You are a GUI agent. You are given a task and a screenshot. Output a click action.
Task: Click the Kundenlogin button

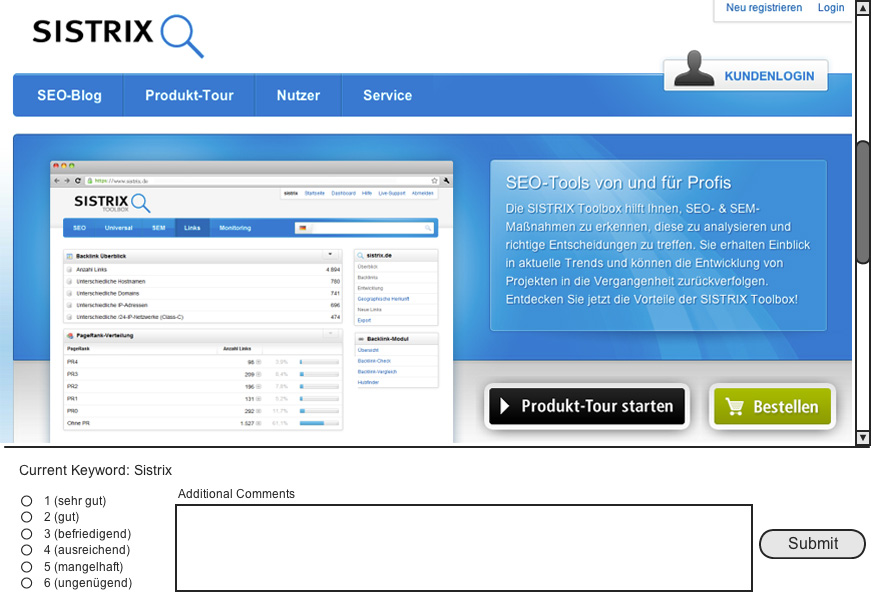pos(768,76)
